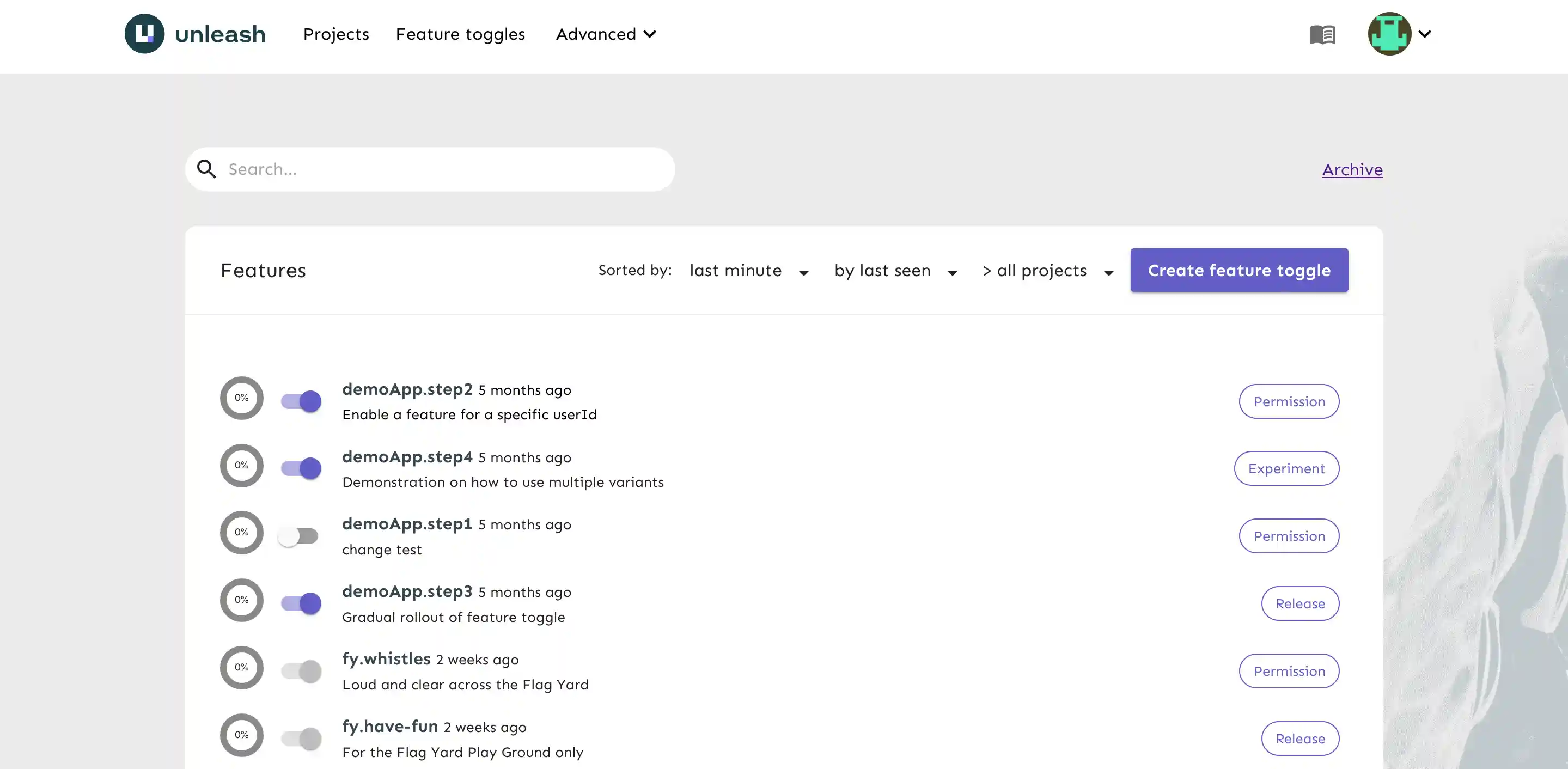
Task: Select the Experiment chip for demoApp.step4
Action: [1286, 468]
